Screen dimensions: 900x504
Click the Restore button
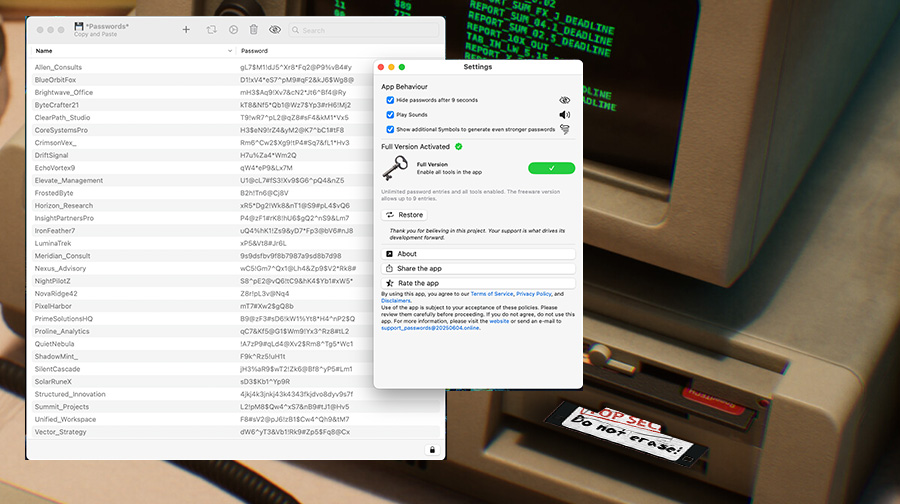(404, 215)
